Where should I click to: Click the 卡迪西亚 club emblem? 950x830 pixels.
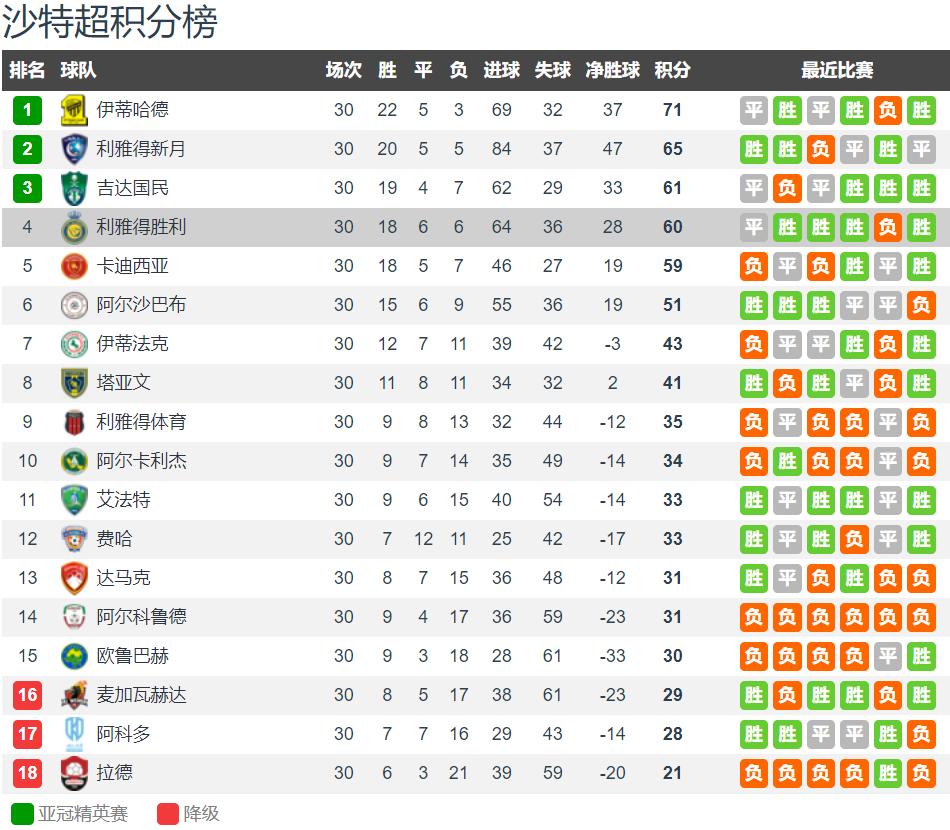74,266
